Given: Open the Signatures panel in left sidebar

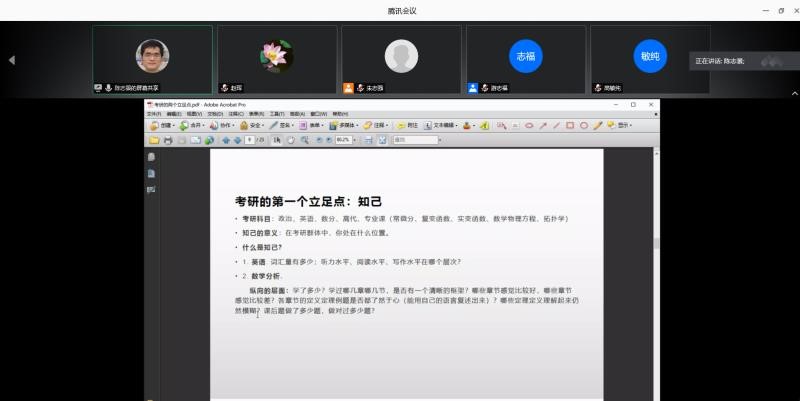Looking at the screenshot, I should click(151, 190).
